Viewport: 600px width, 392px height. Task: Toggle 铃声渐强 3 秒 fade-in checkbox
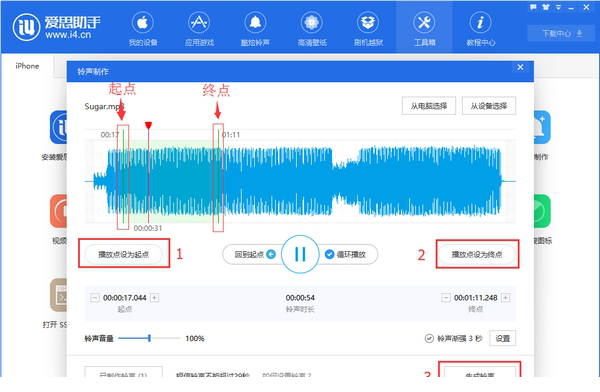pyautogui.click(x=429, y=338)
